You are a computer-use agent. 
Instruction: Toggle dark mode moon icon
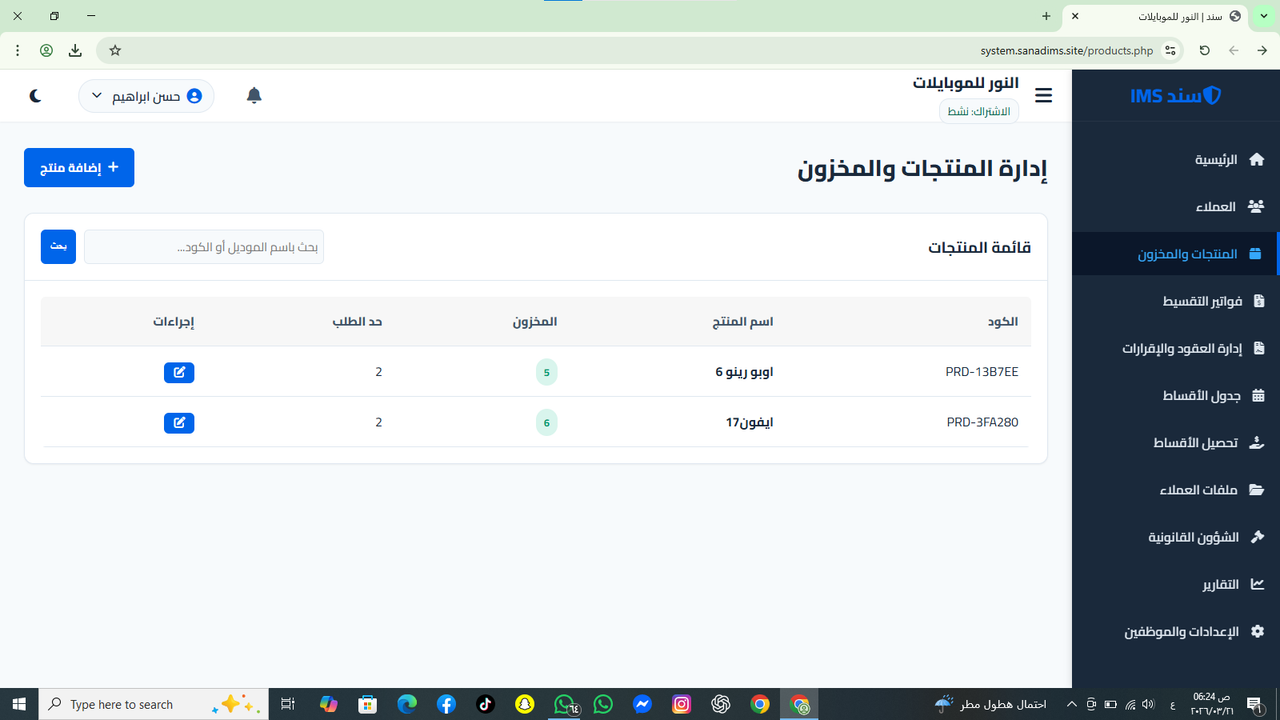35,95
